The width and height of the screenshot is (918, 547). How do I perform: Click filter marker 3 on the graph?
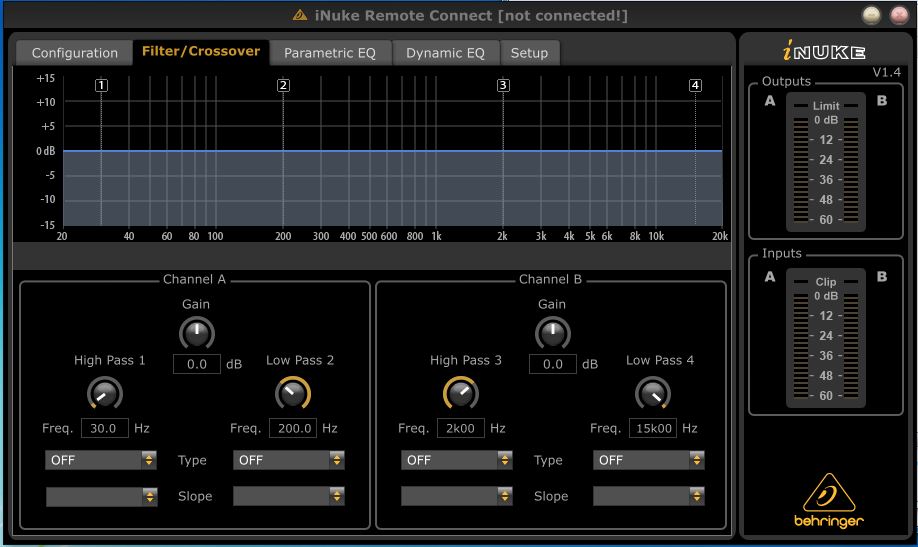tap(503, 86)
